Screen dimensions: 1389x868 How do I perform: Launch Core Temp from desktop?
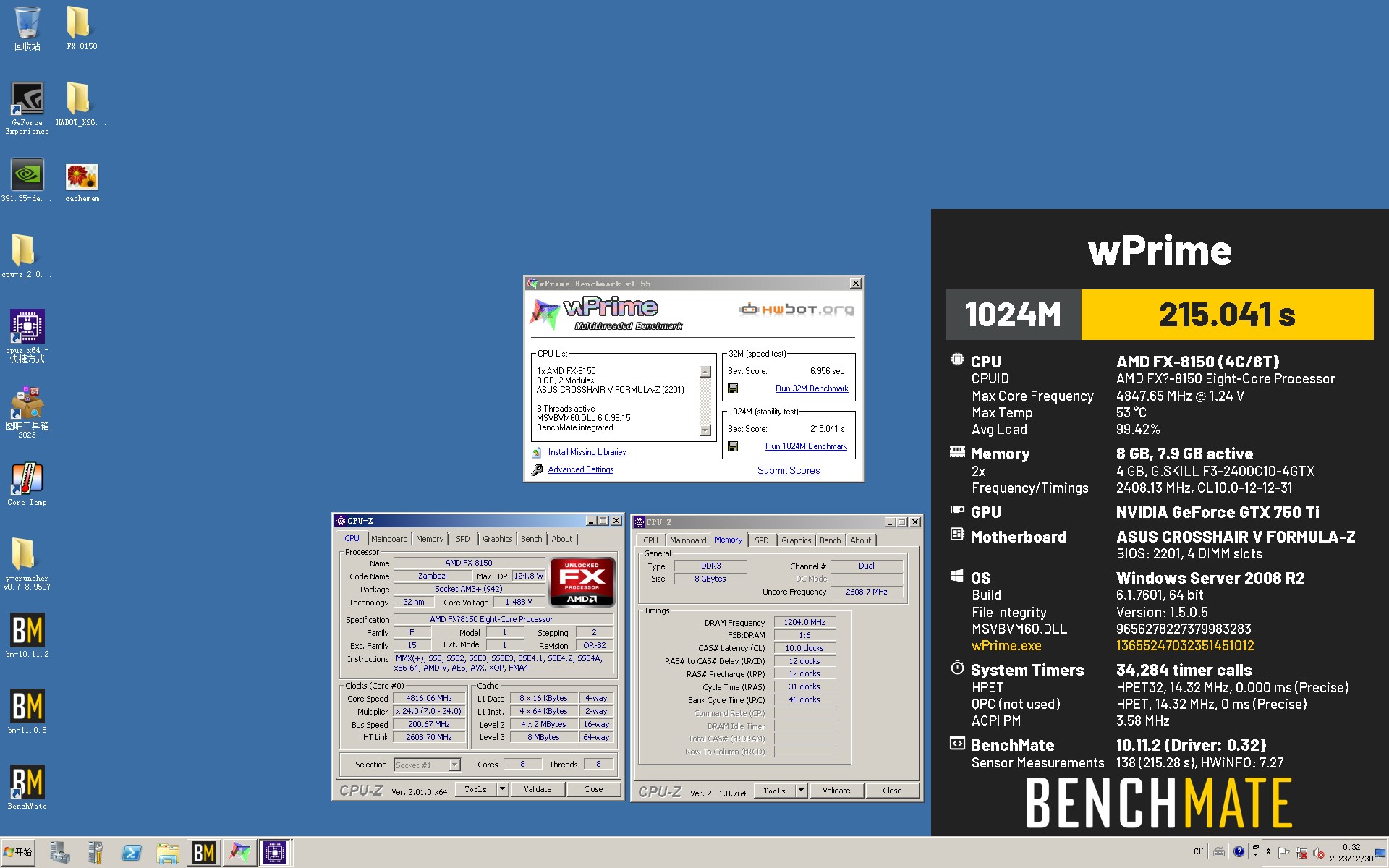click(27, 485)
